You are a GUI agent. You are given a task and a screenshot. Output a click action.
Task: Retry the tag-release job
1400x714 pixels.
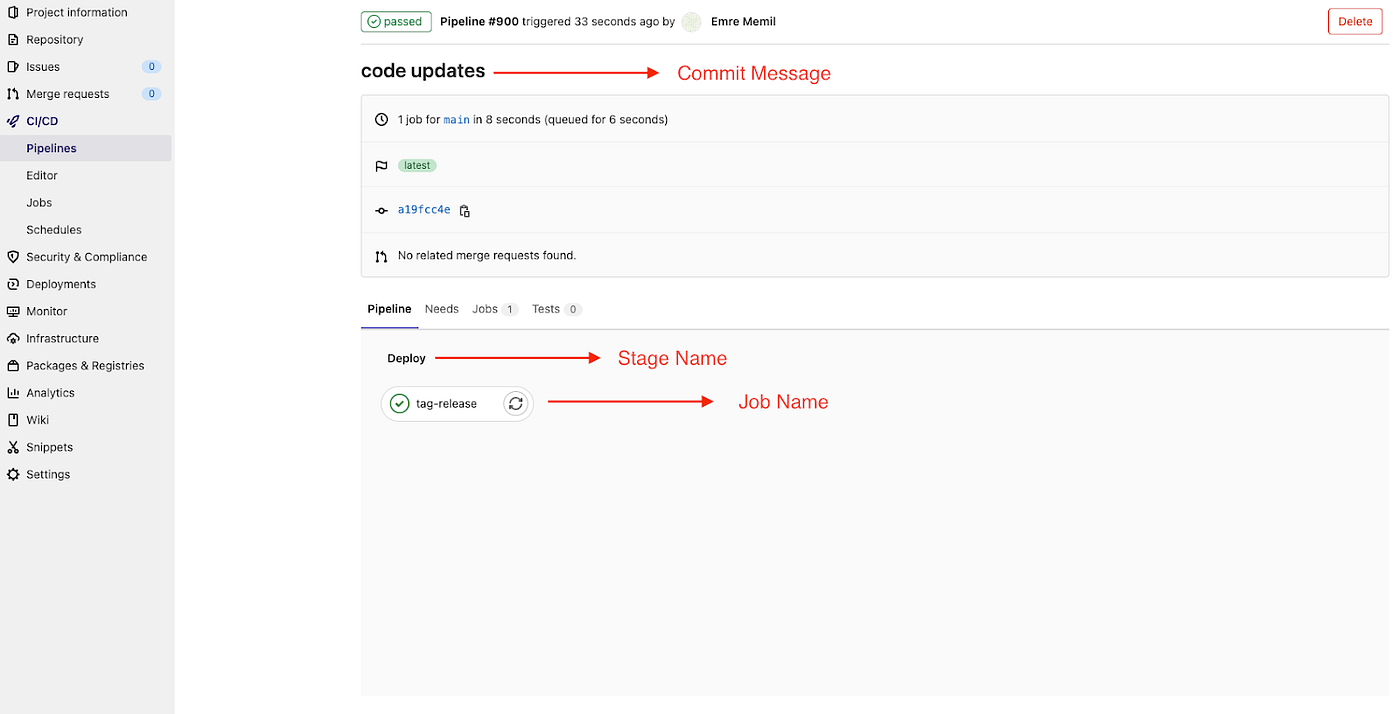tap(515, 403)
